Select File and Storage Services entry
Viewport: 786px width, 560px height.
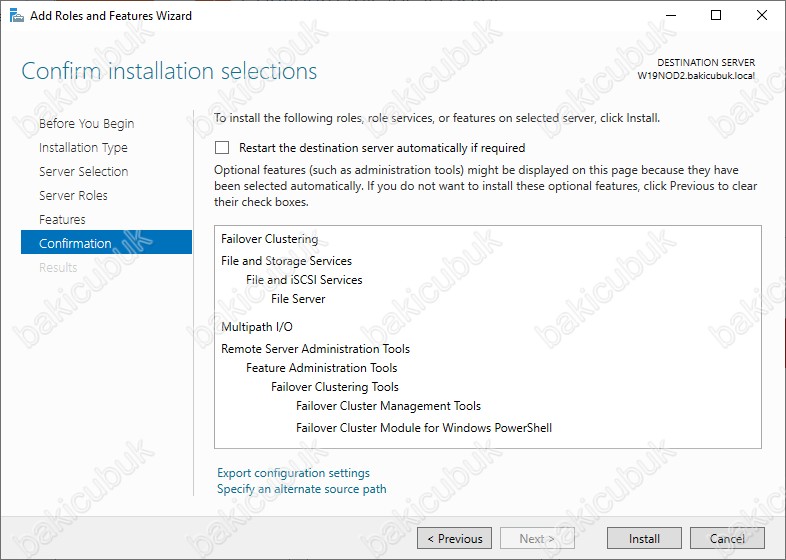point(286,261)
